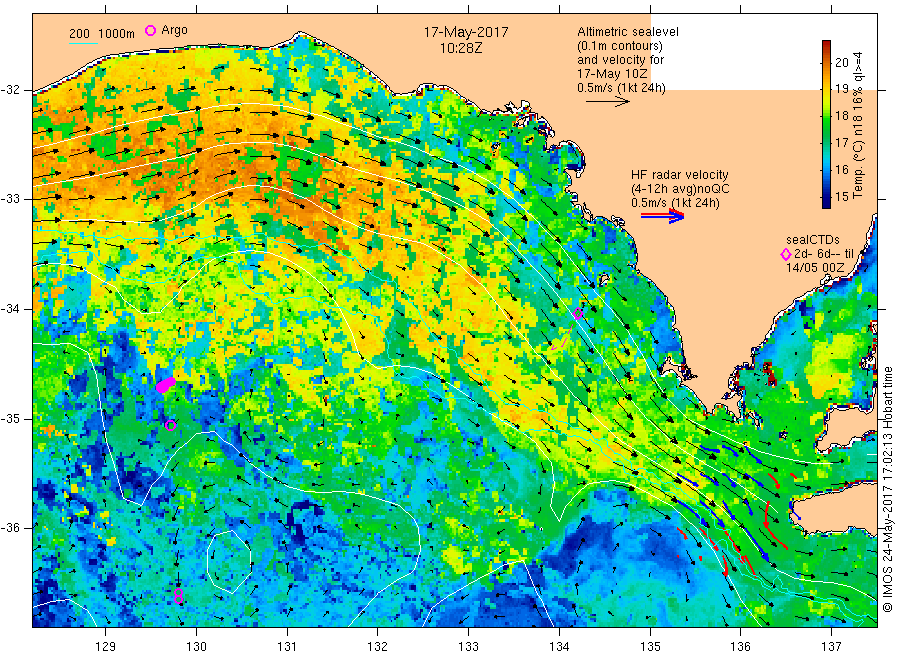Viewport: 900px width, 660px height.
Task: Click the longitude label 137
Action: [831, 646]
